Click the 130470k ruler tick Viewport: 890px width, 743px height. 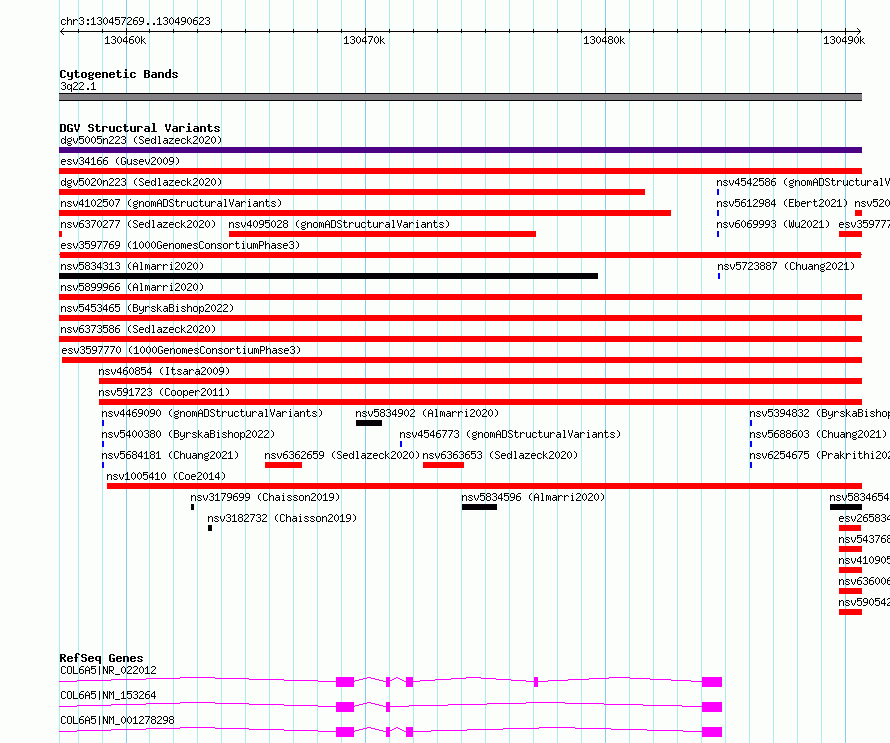(364, 40)
